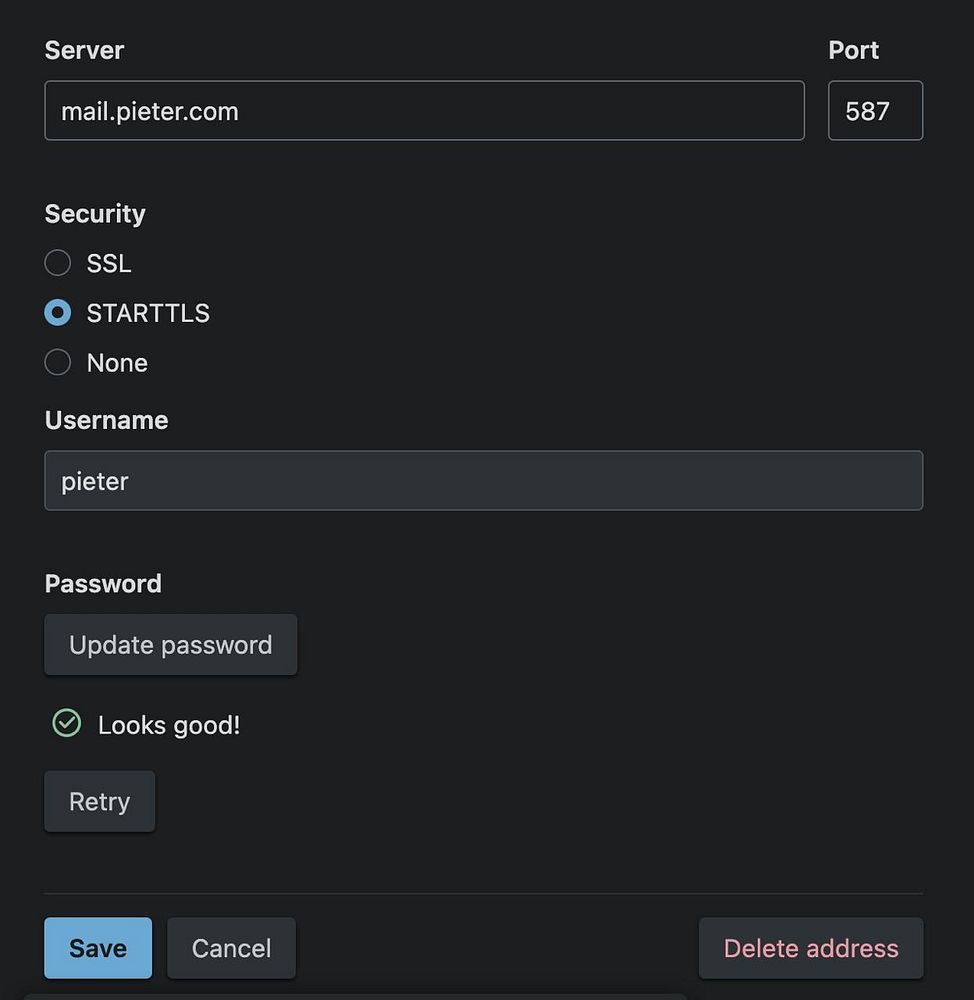The width and height of the screenshot is (974, 1000).
Task: Click into the Username field with pieter
Action: (x=483, y=481)
